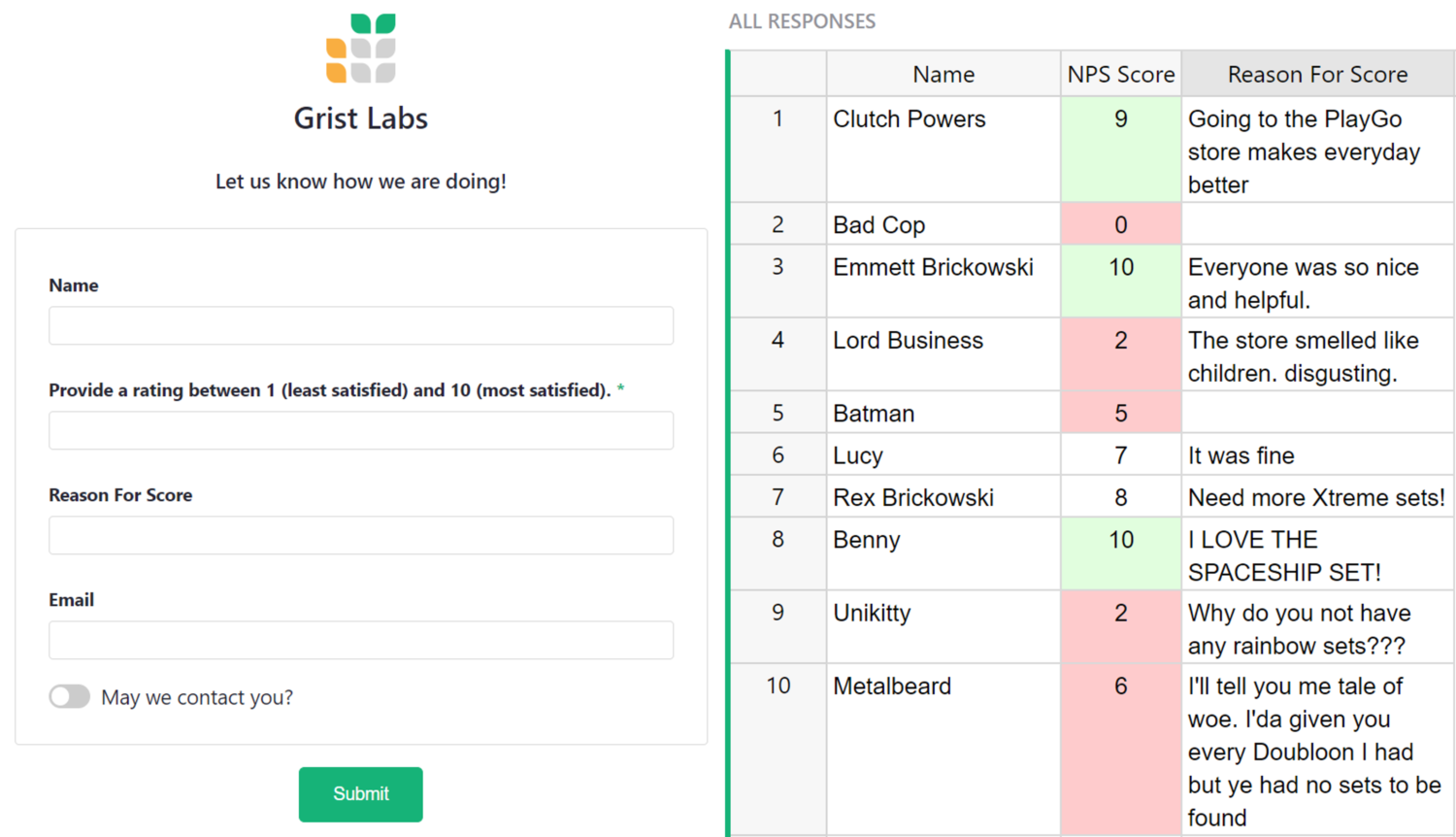Screen dimensions: 1456x837
Task: Click Bad Cop's NPS score cell
Action: (x=1120, y=224)
